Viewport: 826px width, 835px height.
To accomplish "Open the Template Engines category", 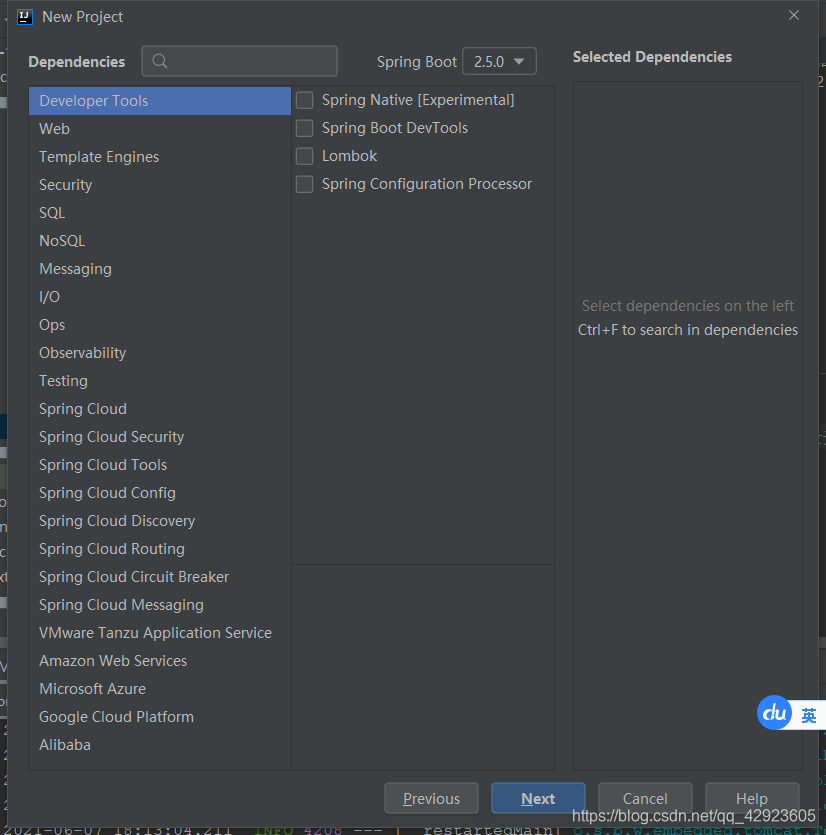I will click(160, 157).
